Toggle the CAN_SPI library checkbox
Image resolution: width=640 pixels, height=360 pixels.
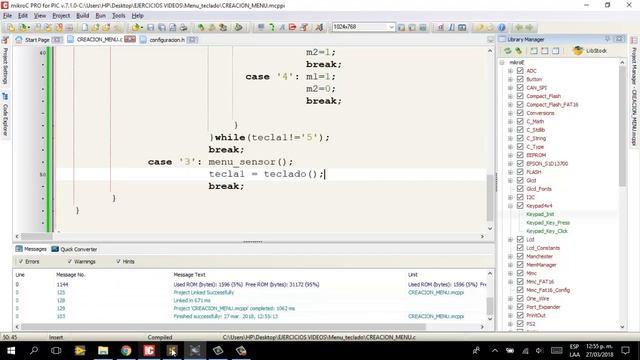[x=520, y=87]
